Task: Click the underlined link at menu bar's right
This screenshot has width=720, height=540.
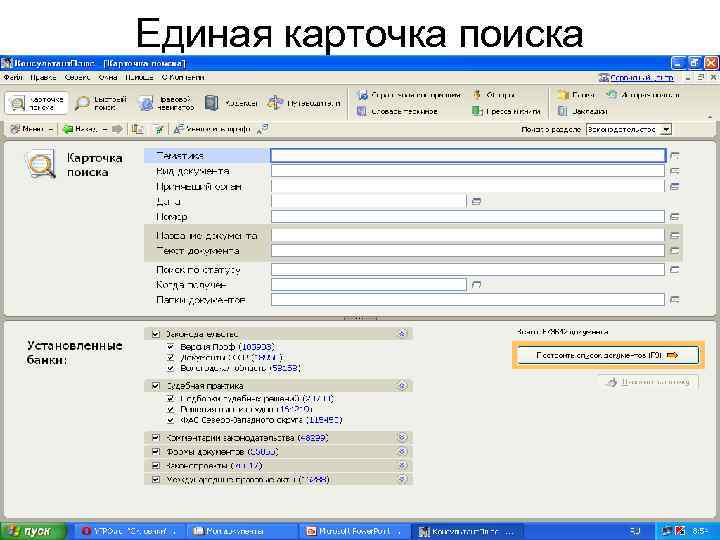Action: coord(641,78)
